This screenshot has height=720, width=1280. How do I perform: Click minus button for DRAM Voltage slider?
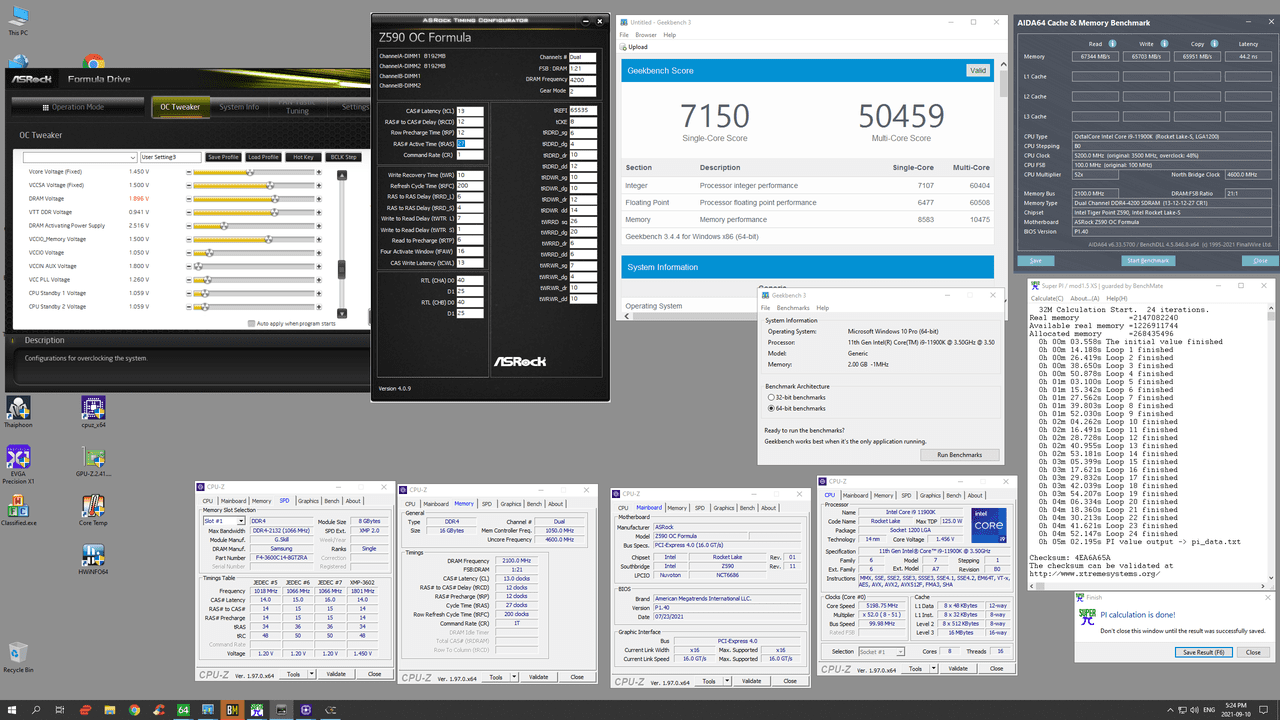[187, 199]
